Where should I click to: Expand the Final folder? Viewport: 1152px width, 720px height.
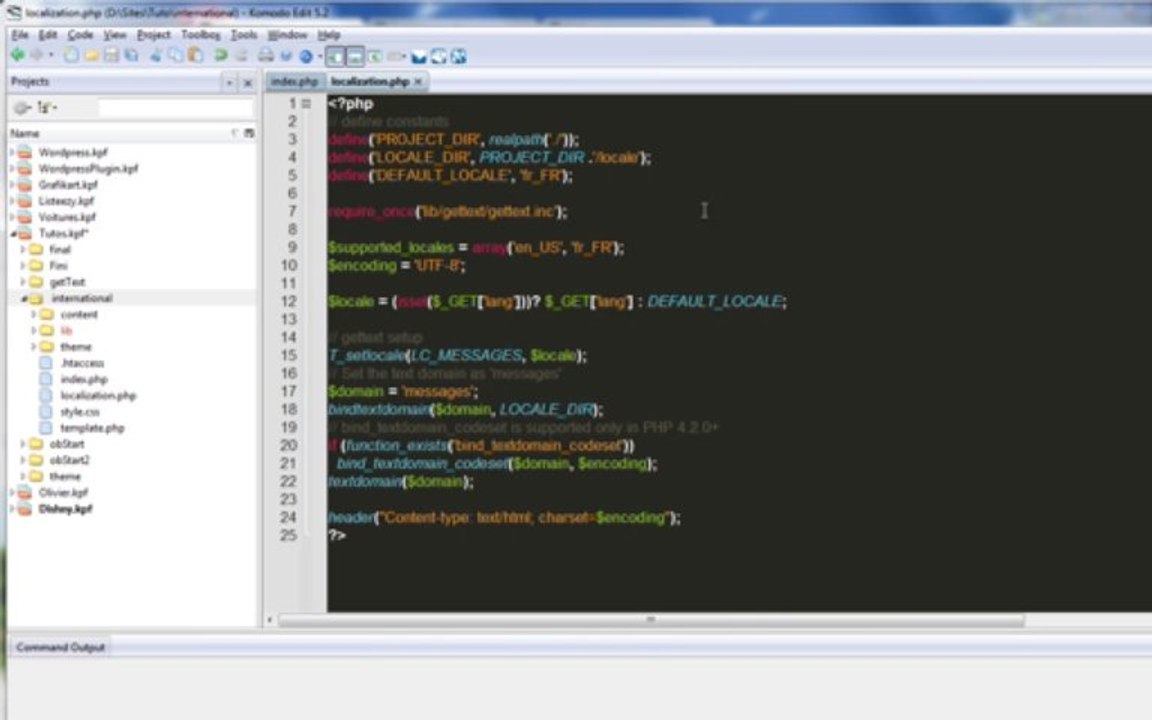pos(23,249)
